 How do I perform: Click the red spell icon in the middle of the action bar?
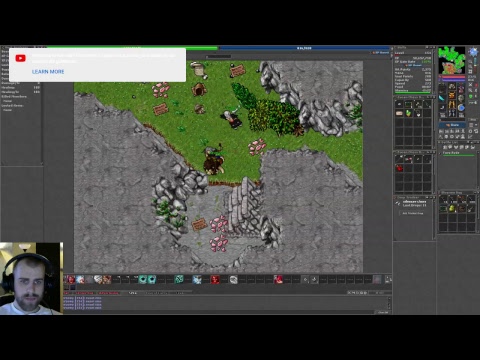(x=215, y=279)
